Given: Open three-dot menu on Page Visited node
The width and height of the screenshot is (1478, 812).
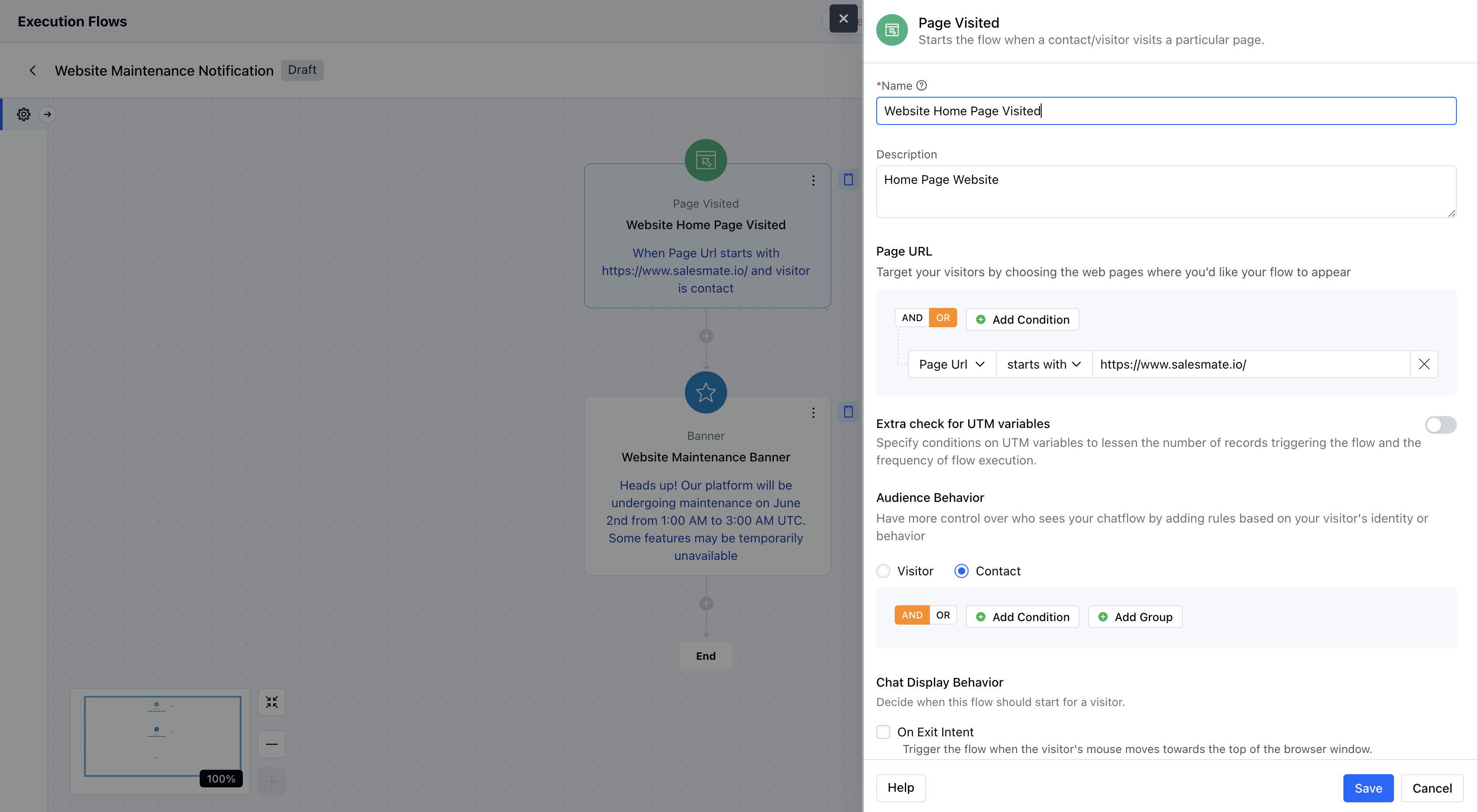Looking at the screenshot, I should (x=813, y=181).
